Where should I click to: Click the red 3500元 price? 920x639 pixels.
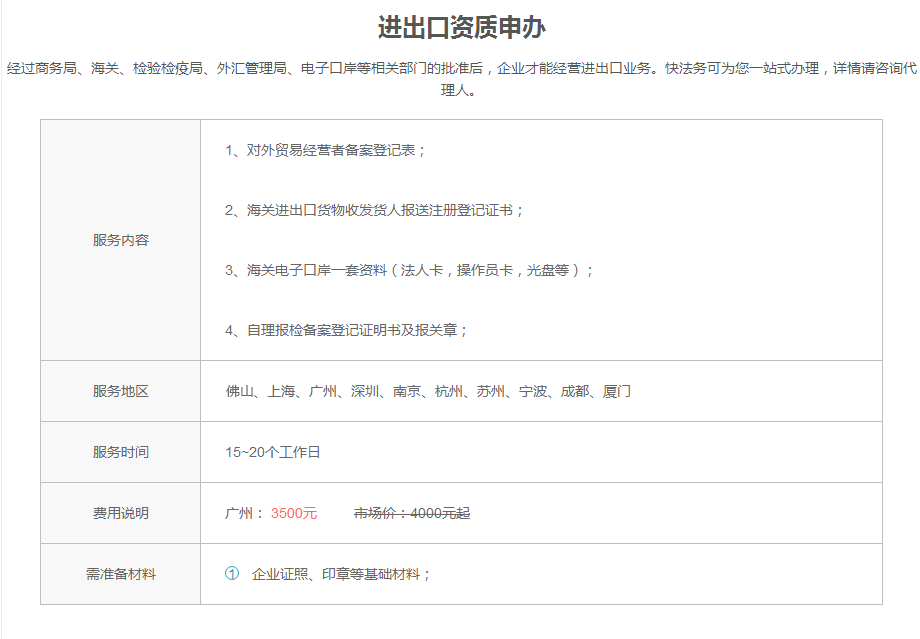294,513
